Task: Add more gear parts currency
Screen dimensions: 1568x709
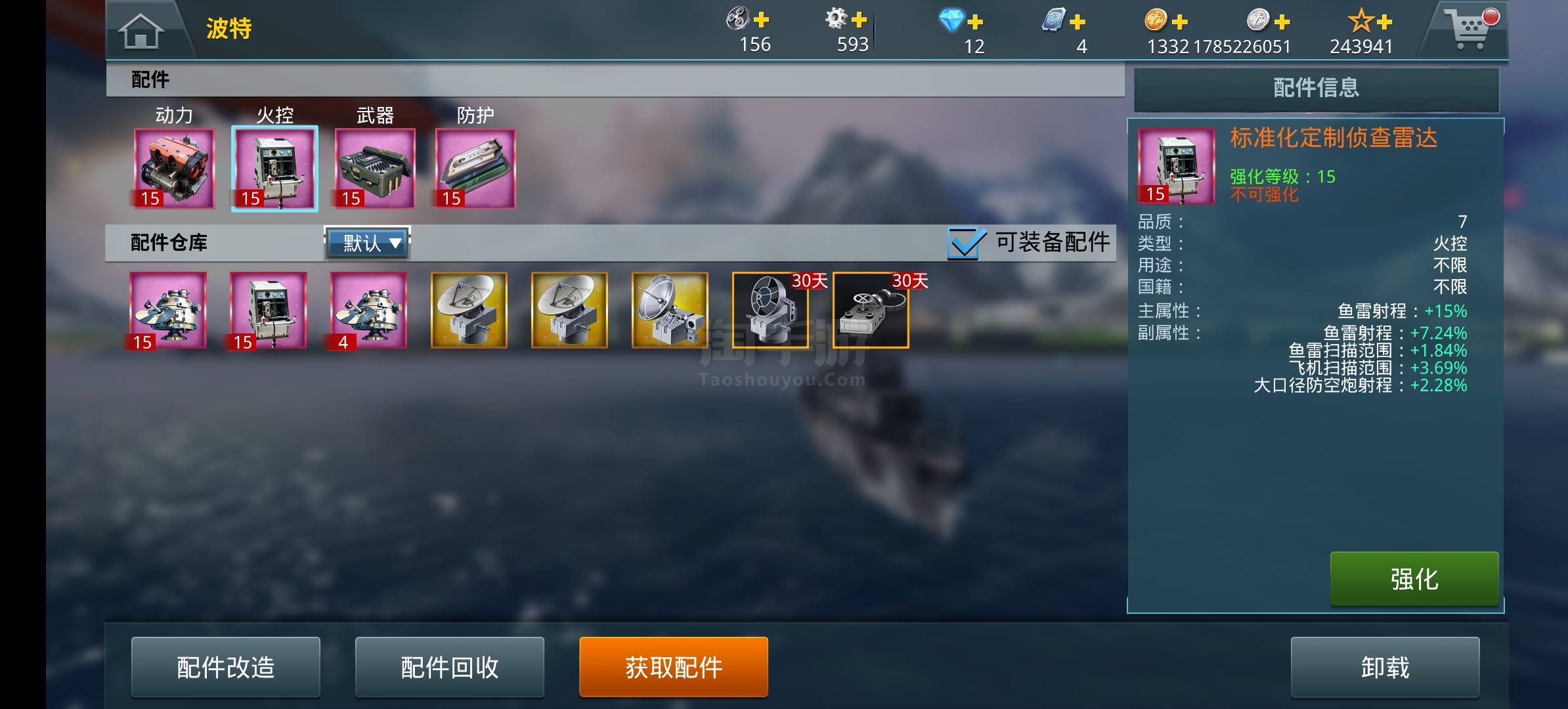Action: coord(860,20)
